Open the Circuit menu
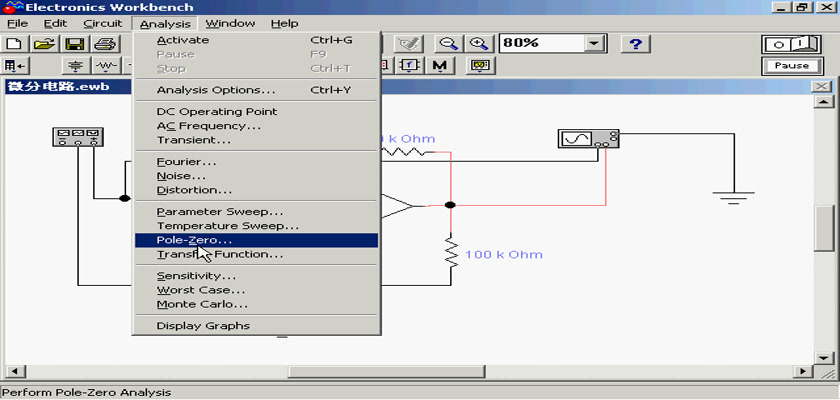The height and width of the screenshot is (400, 840). [103, 24]
